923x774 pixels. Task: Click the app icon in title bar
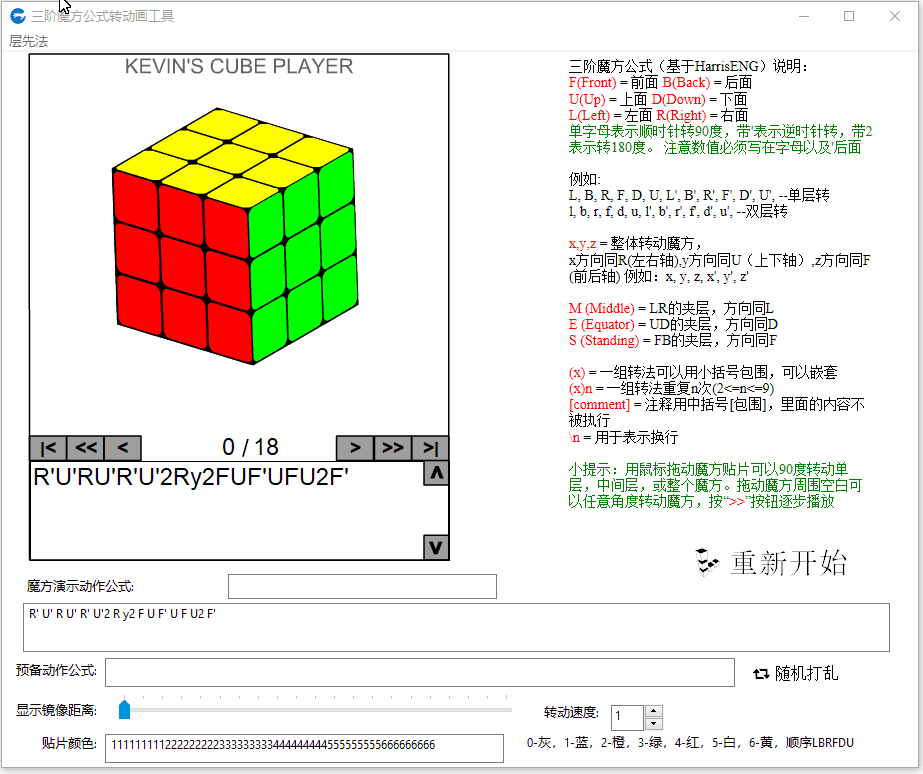point(18,16)
